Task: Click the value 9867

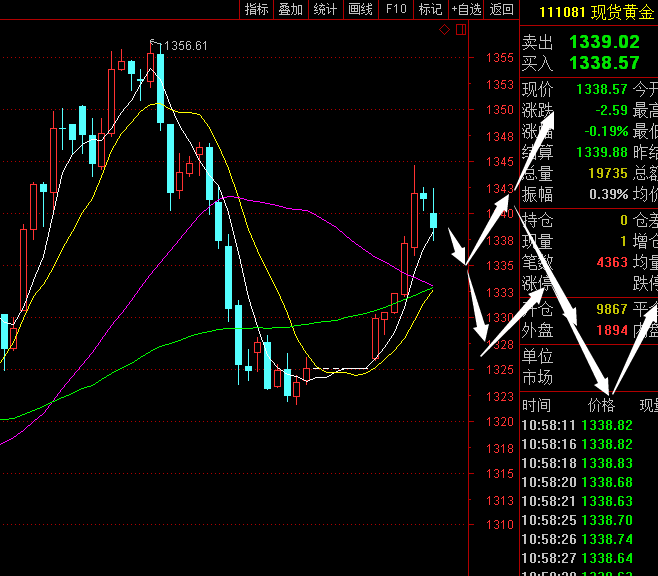Action: pos(612,309)
